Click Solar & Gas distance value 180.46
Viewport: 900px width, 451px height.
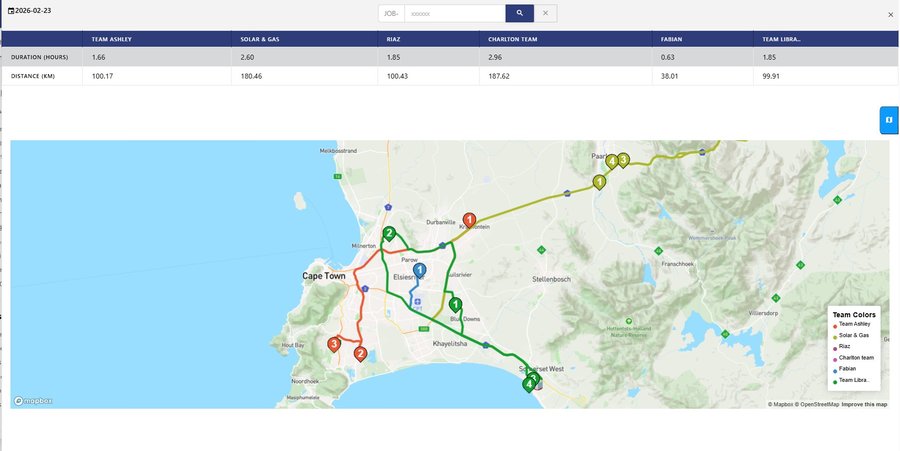(x=253, y=76)
